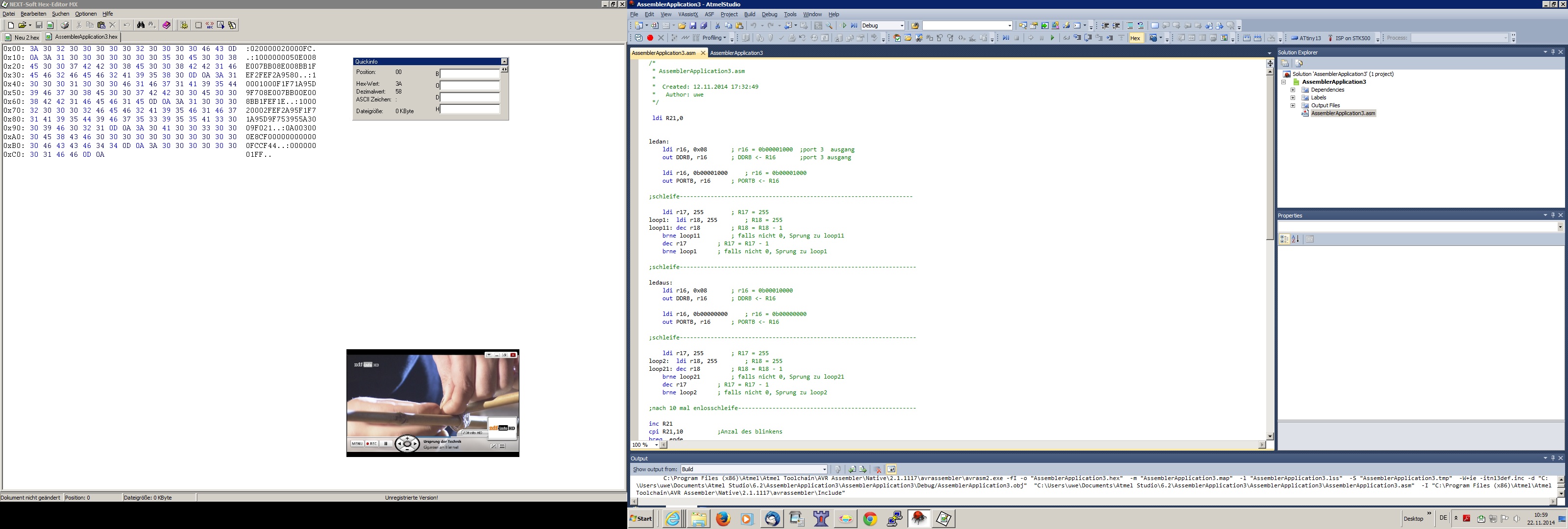1568x529 pixels.
Task: Open the Build menu in AtmelStudio
Action: (x=749, y=15)
